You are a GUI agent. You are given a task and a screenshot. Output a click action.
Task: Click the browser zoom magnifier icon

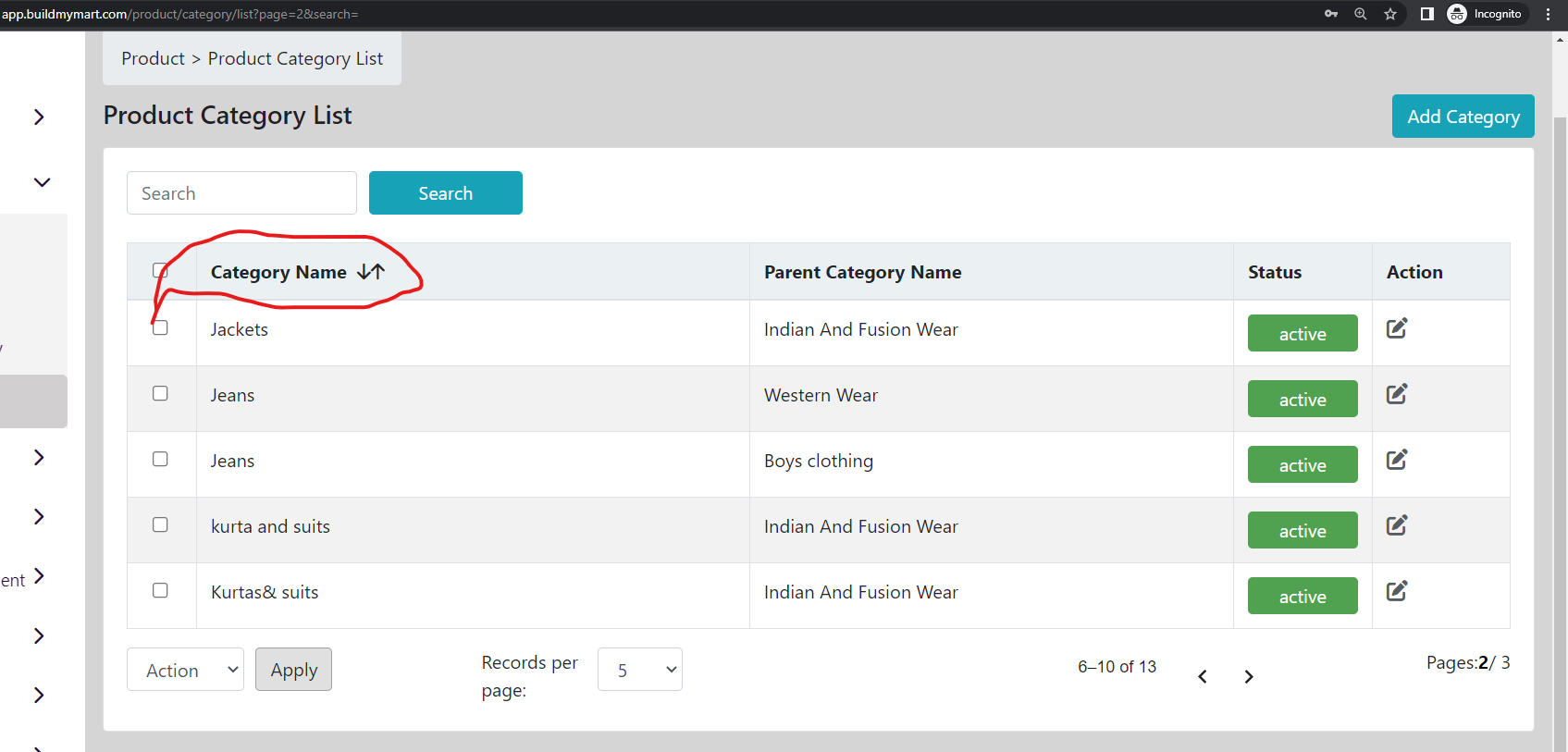pyautogui.click(x=1361, y=14)
